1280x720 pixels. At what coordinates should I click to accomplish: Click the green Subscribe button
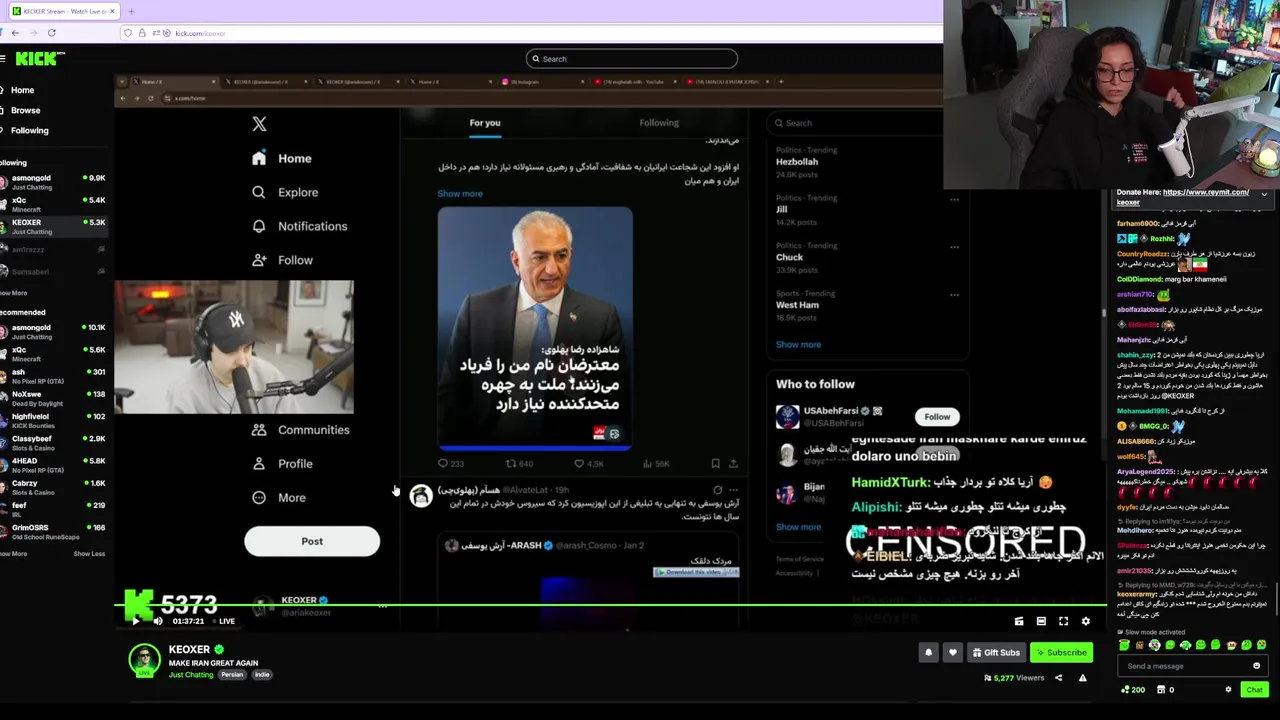1061,653
